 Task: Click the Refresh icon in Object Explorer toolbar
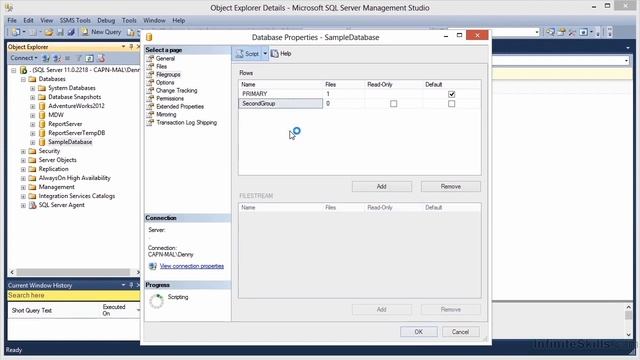coord(89,58)
